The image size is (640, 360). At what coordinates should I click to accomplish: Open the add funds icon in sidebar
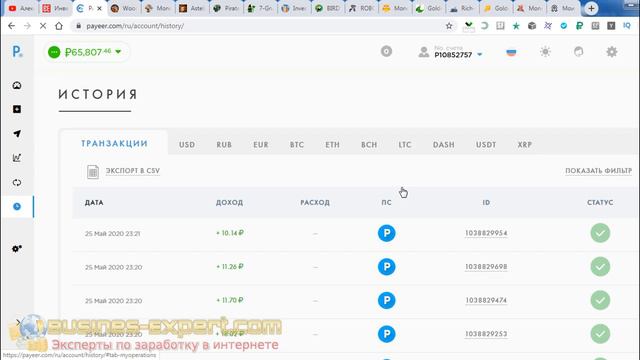coord(17,109)
